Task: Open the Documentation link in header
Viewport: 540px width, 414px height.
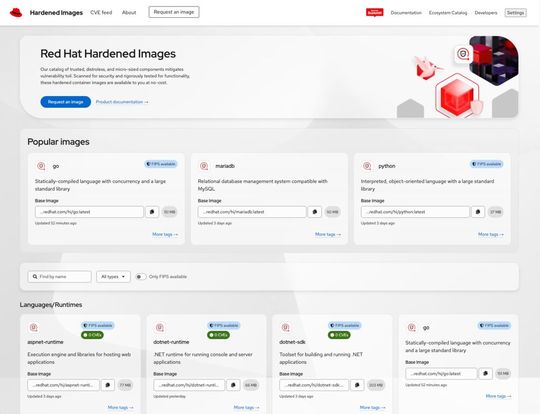Action: [x=406, y=13]
